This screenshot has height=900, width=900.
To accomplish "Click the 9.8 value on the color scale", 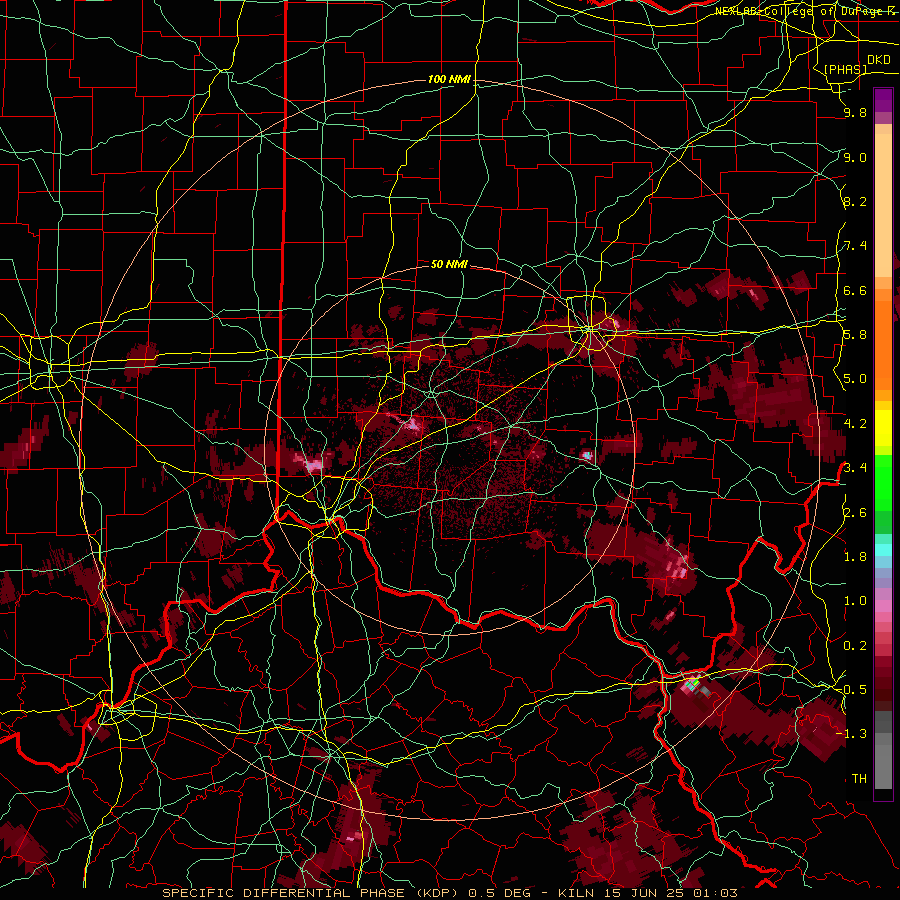I will point(855,113).
